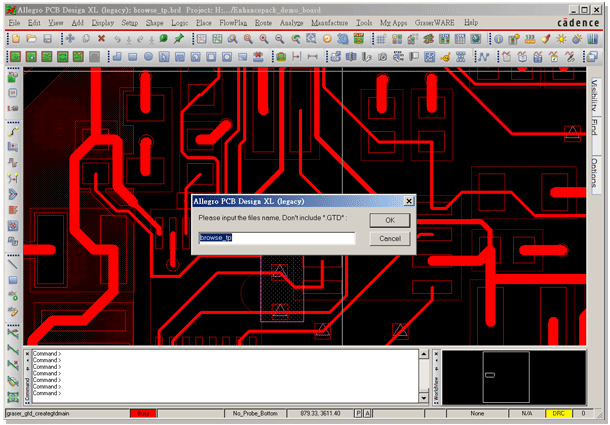Click the first green layer view icon
This screenshot has width=610, height=425.
coord(16,57)
